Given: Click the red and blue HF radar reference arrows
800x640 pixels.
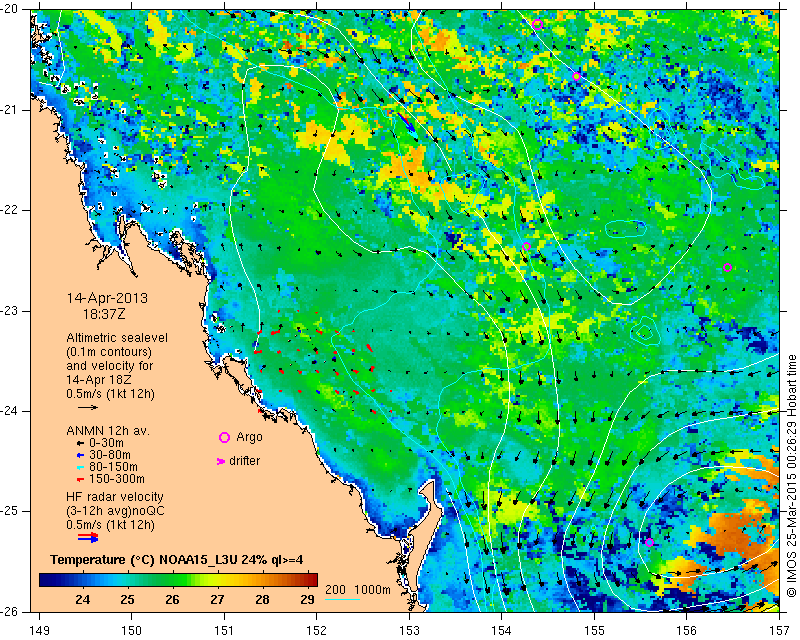Looking at the screenshot, I should tap(88, 537).
